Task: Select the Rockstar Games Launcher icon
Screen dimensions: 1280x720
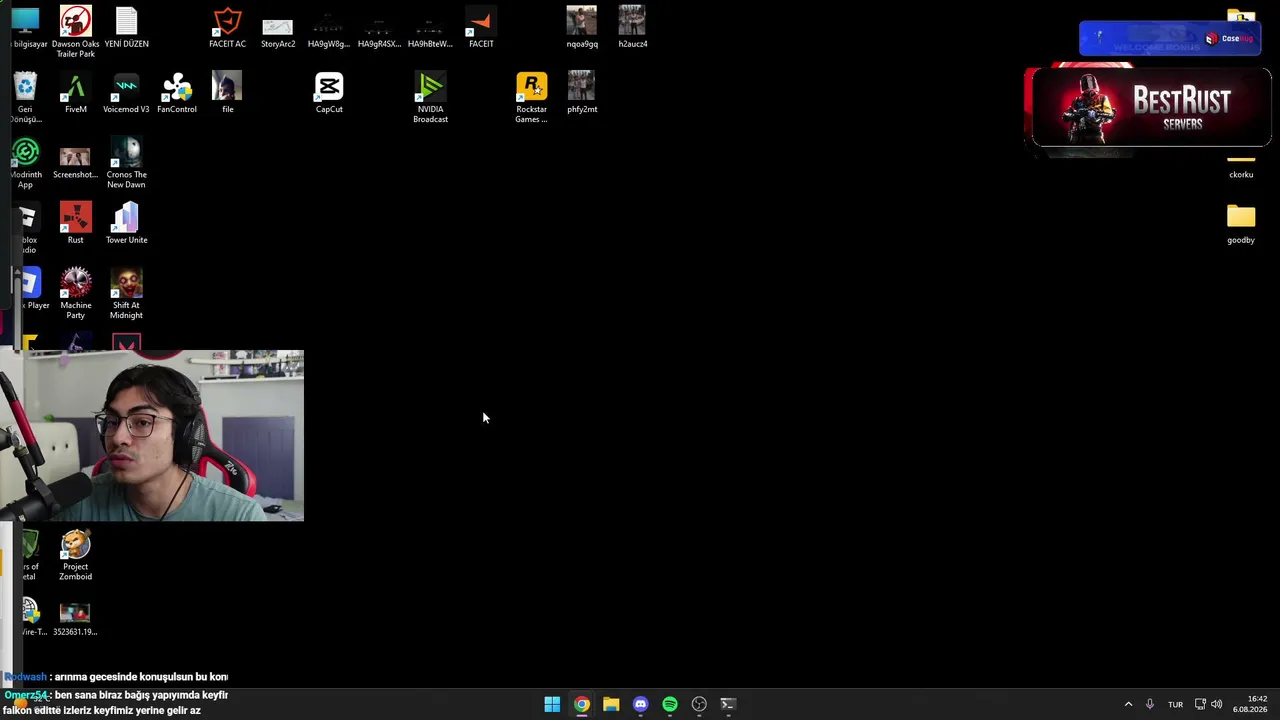Action: coord(531,97)
